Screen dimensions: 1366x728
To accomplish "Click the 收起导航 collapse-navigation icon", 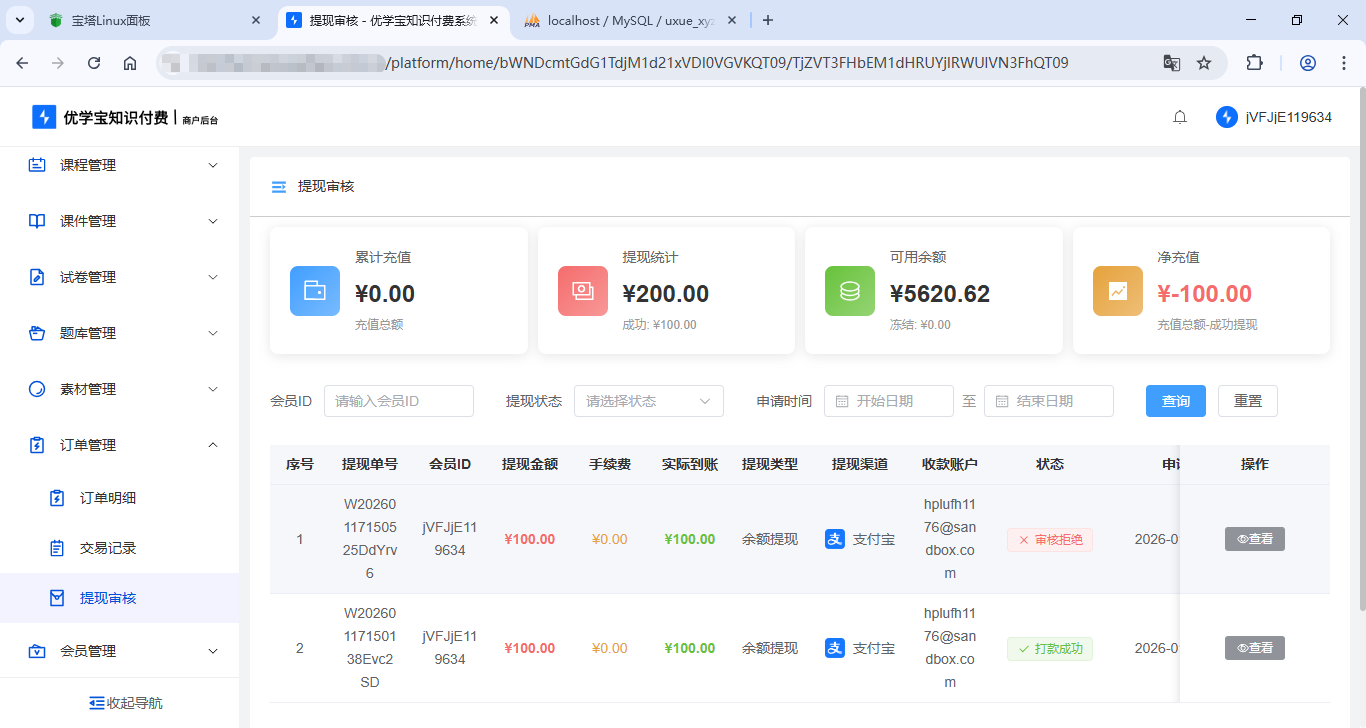I will click(x=96, y=702).
